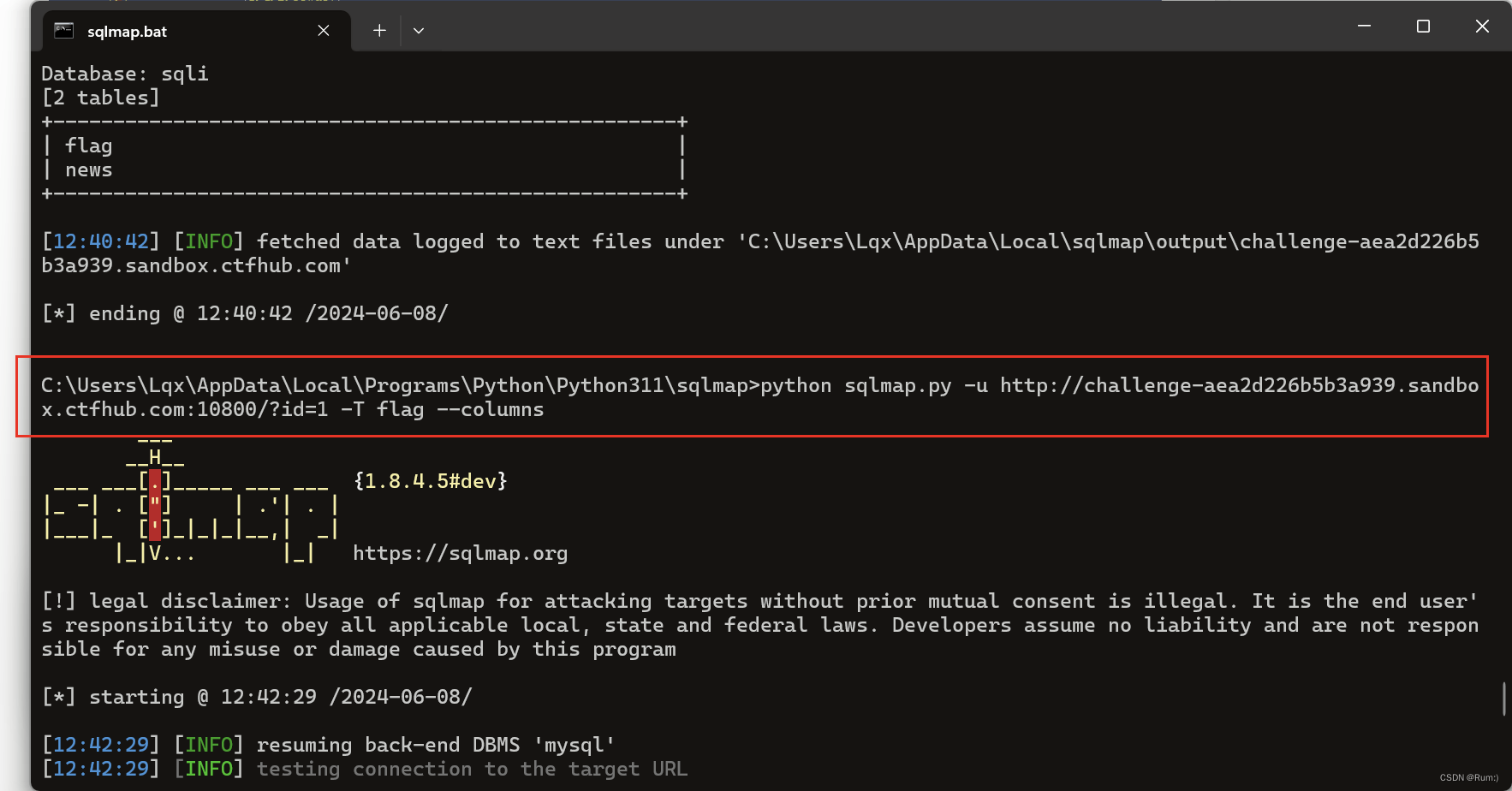
Task: Click the '-T flag --columns' command text
Action: coord(442,409)
